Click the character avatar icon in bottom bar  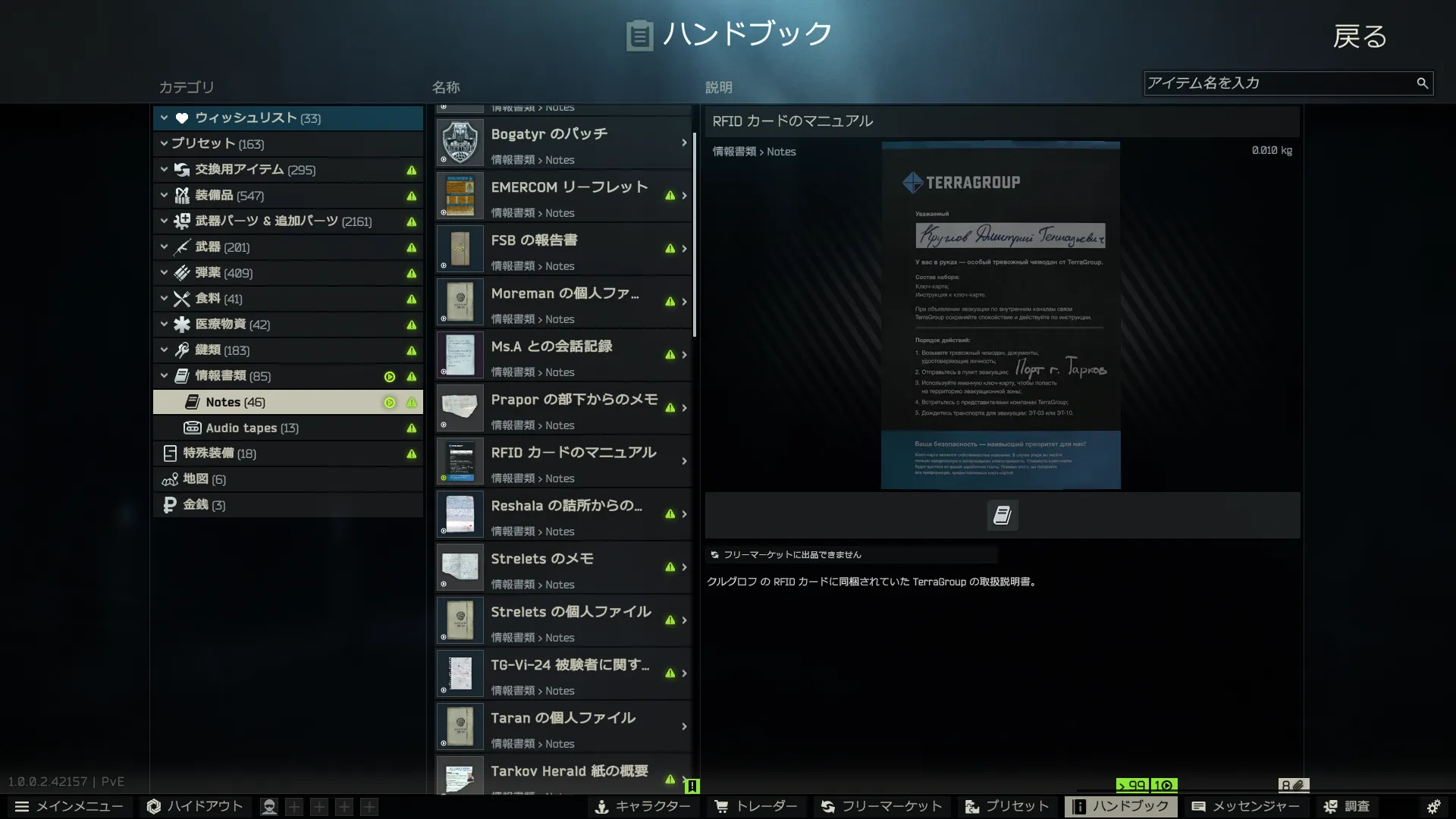click(268, 807)
